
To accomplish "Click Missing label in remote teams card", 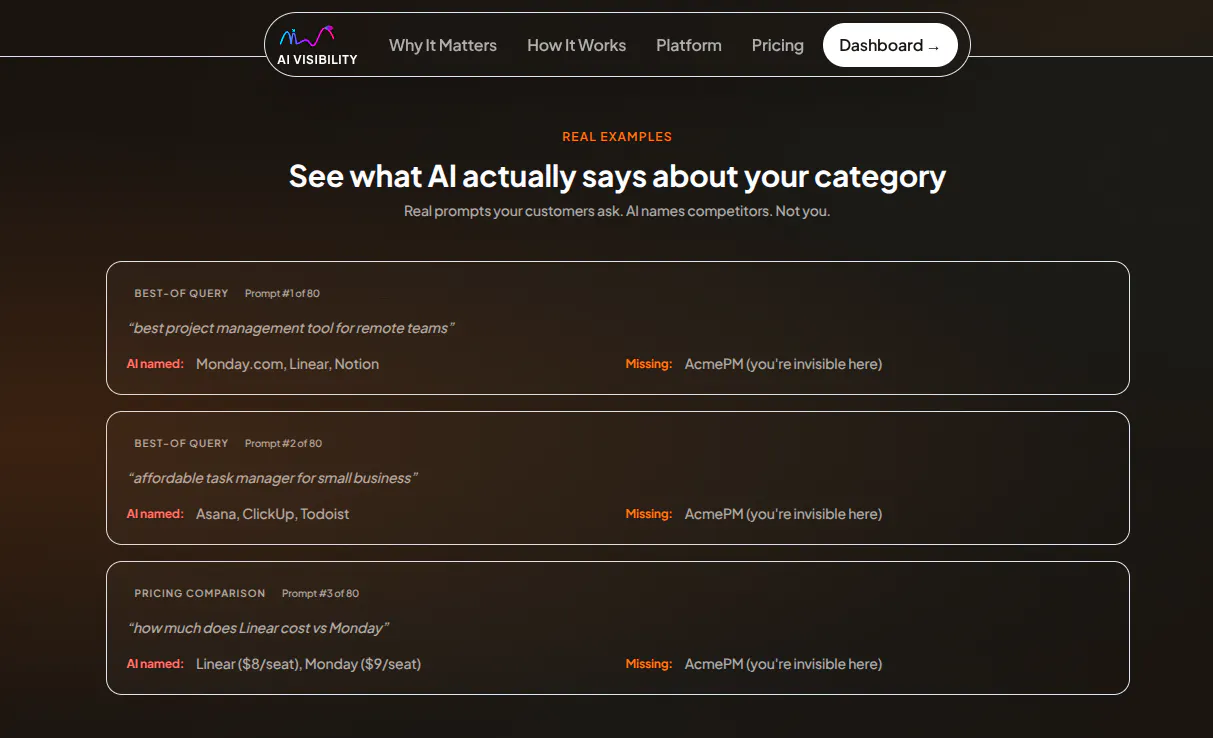I will pos(649,364).
